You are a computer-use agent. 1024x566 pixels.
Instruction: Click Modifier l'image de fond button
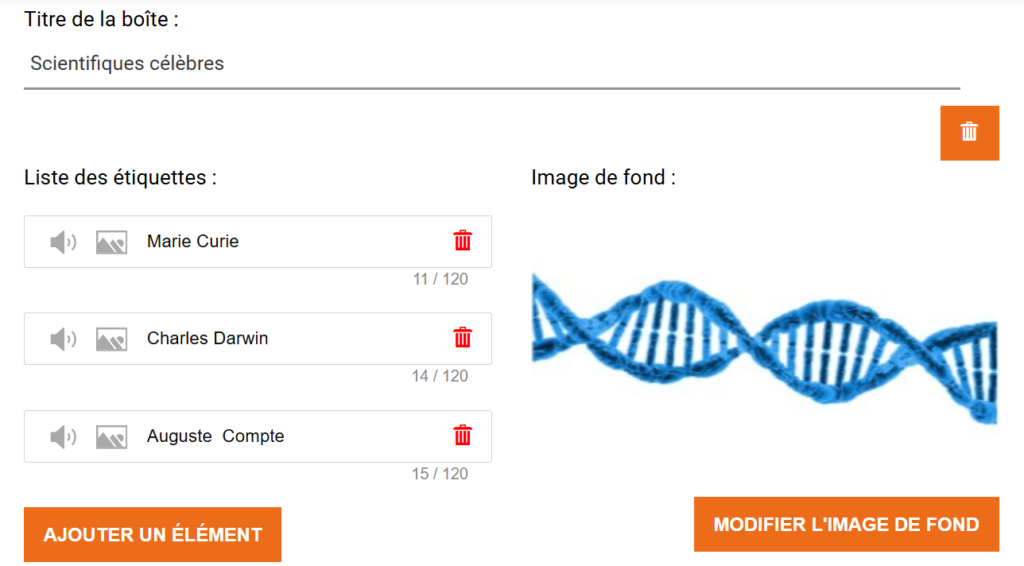(846, 524)
